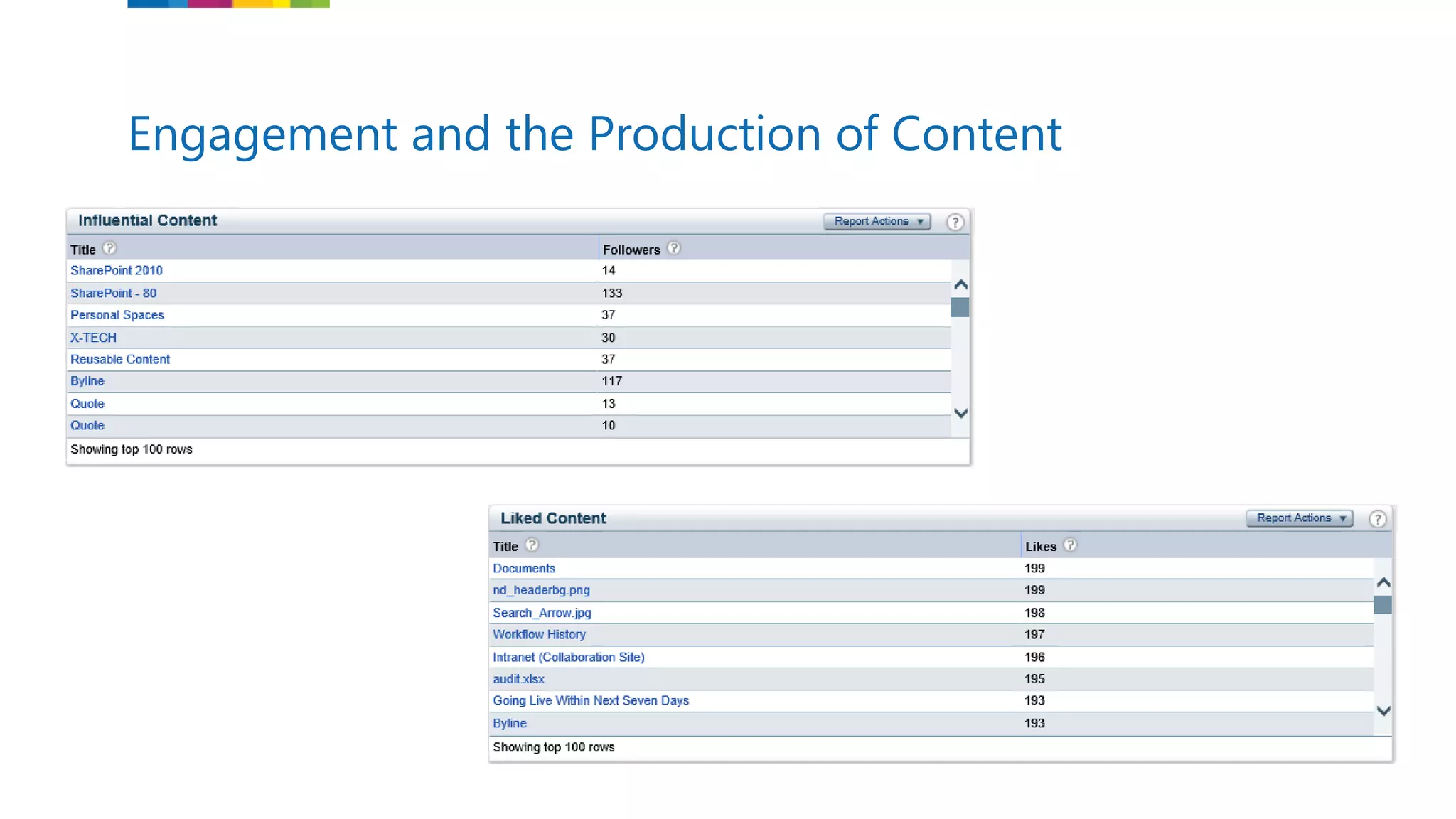Open the Report Actions dropdown in Influential Content
Screen dimensions: 1456x819
click(x=877, y=221)
